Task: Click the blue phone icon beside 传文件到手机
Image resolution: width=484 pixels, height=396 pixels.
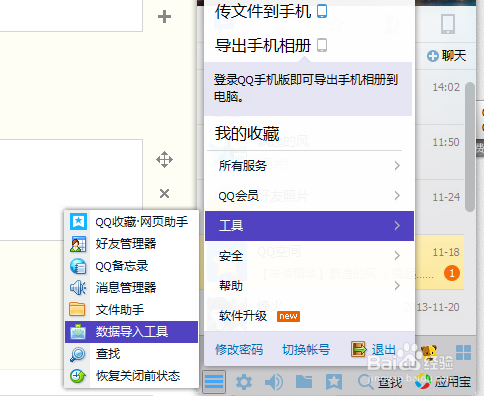Action: point(322,11)
